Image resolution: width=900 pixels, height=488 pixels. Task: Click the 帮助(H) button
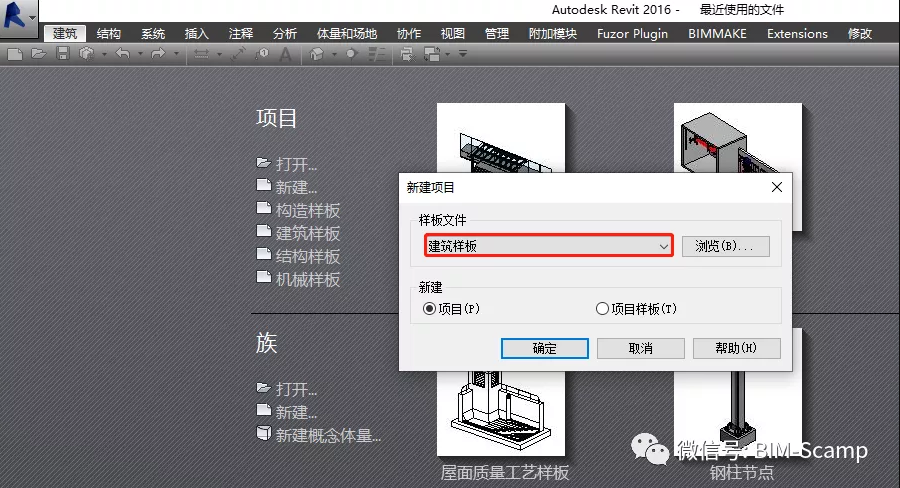(x=736, y=348)
